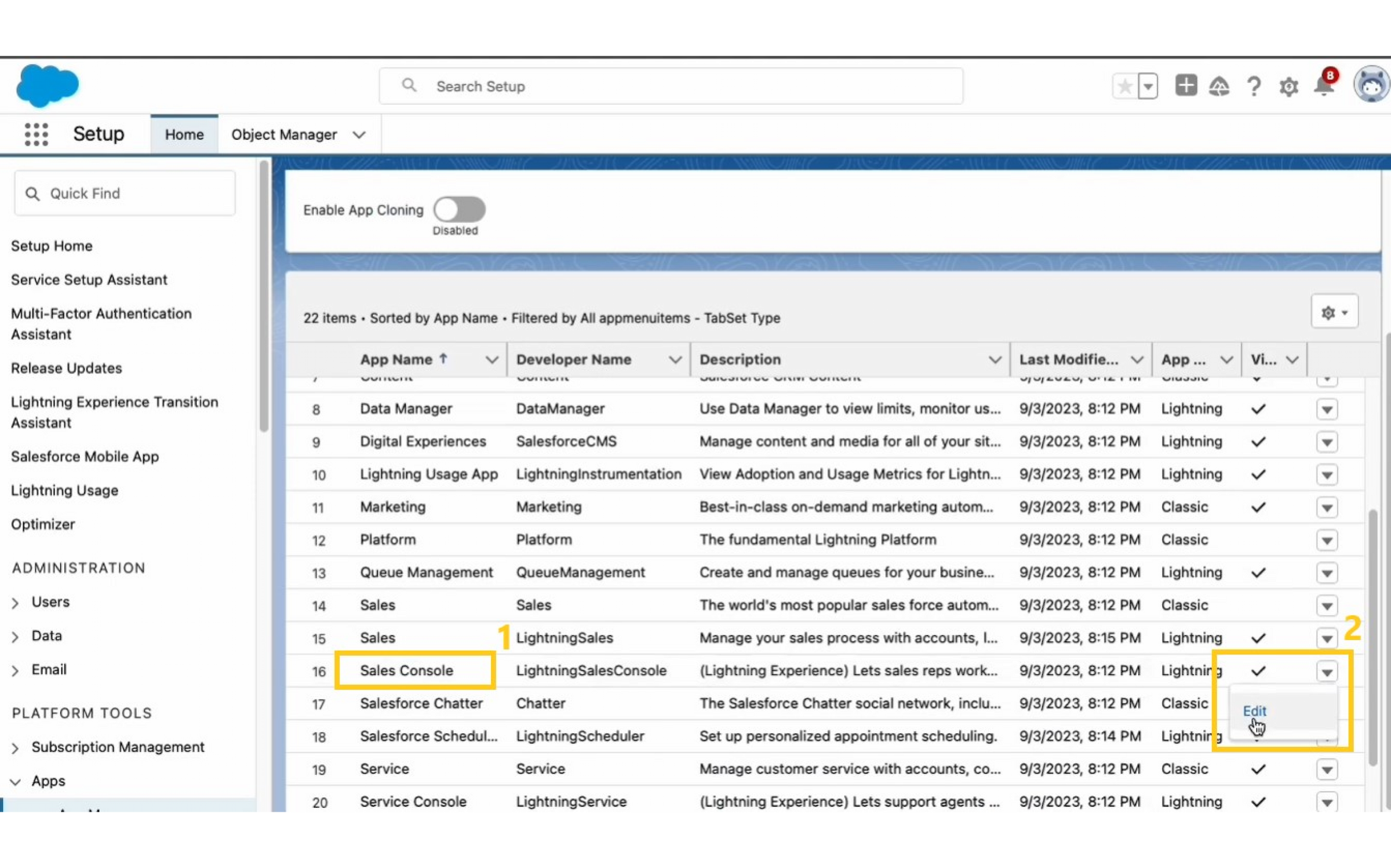Open row actions for Marketing
This screenshot has height=868, width=1391.
click(x=1327, y=508)
